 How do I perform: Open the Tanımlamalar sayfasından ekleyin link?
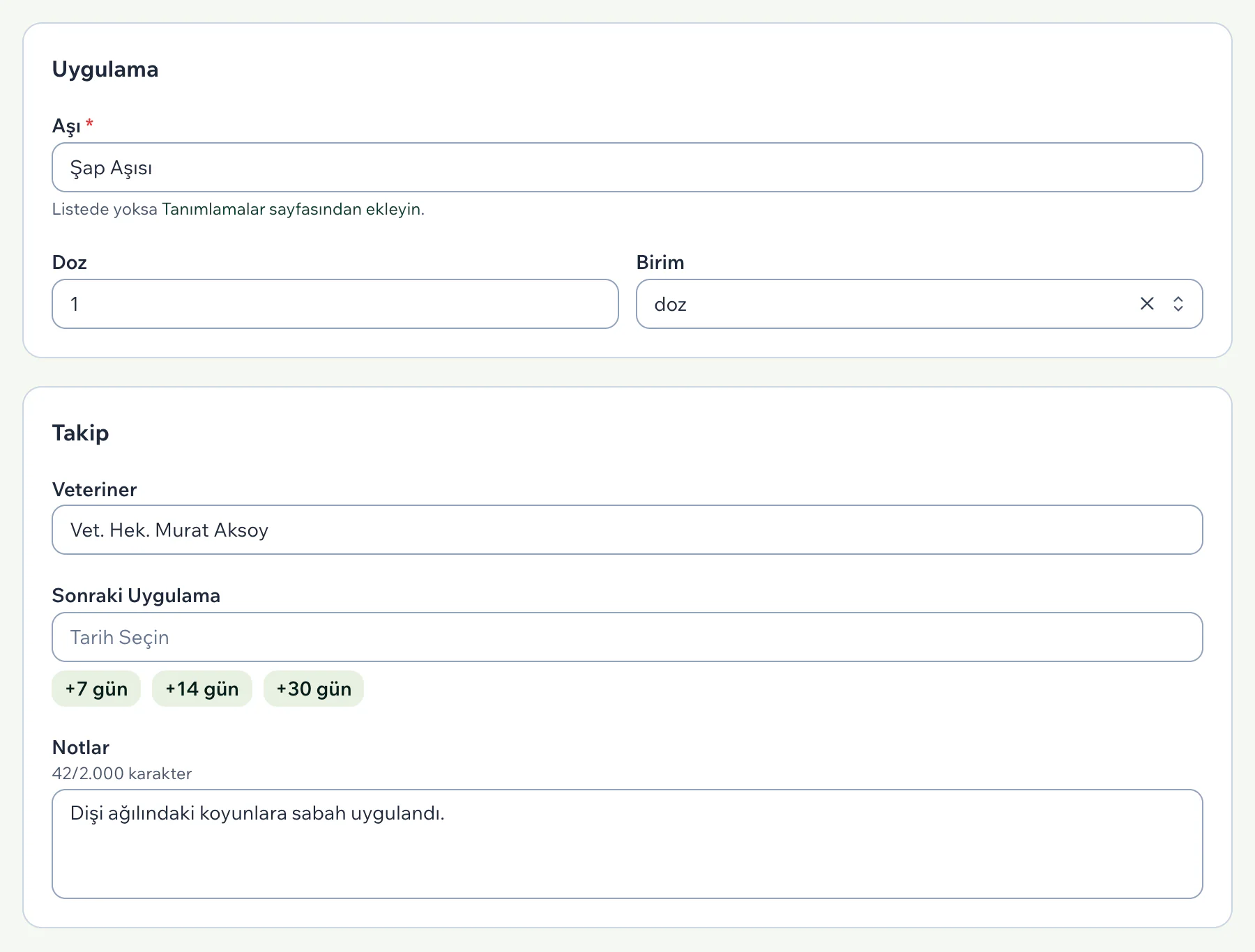293,209
